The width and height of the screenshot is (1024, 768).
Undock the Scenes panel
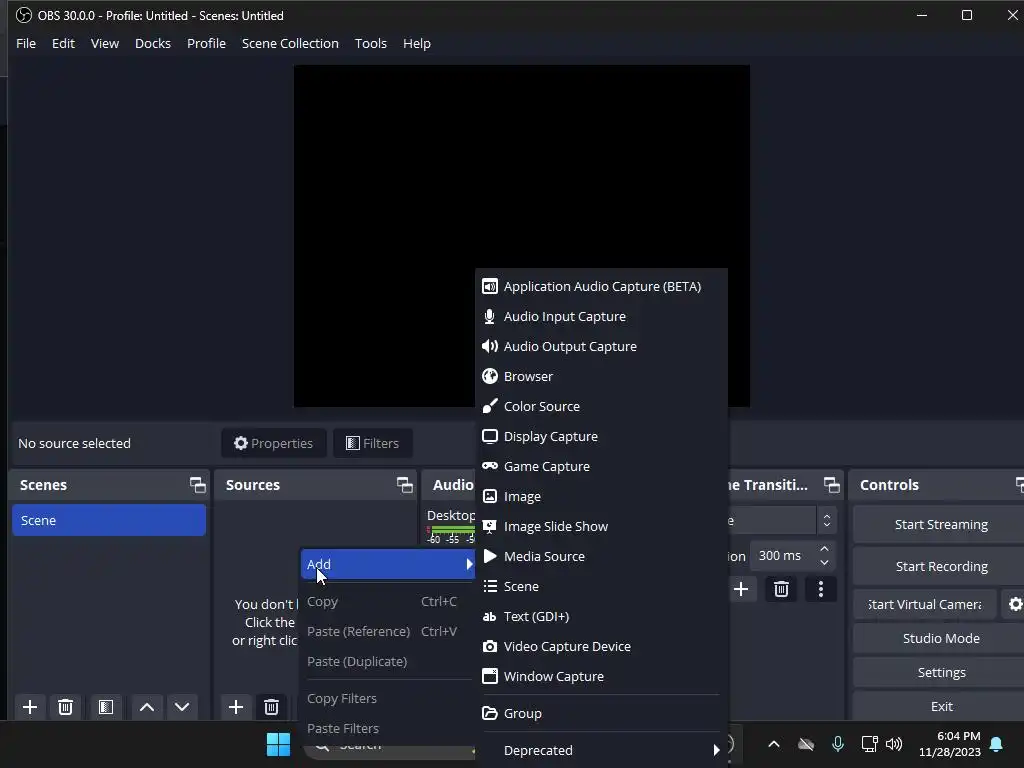click(x=198, y=485)
